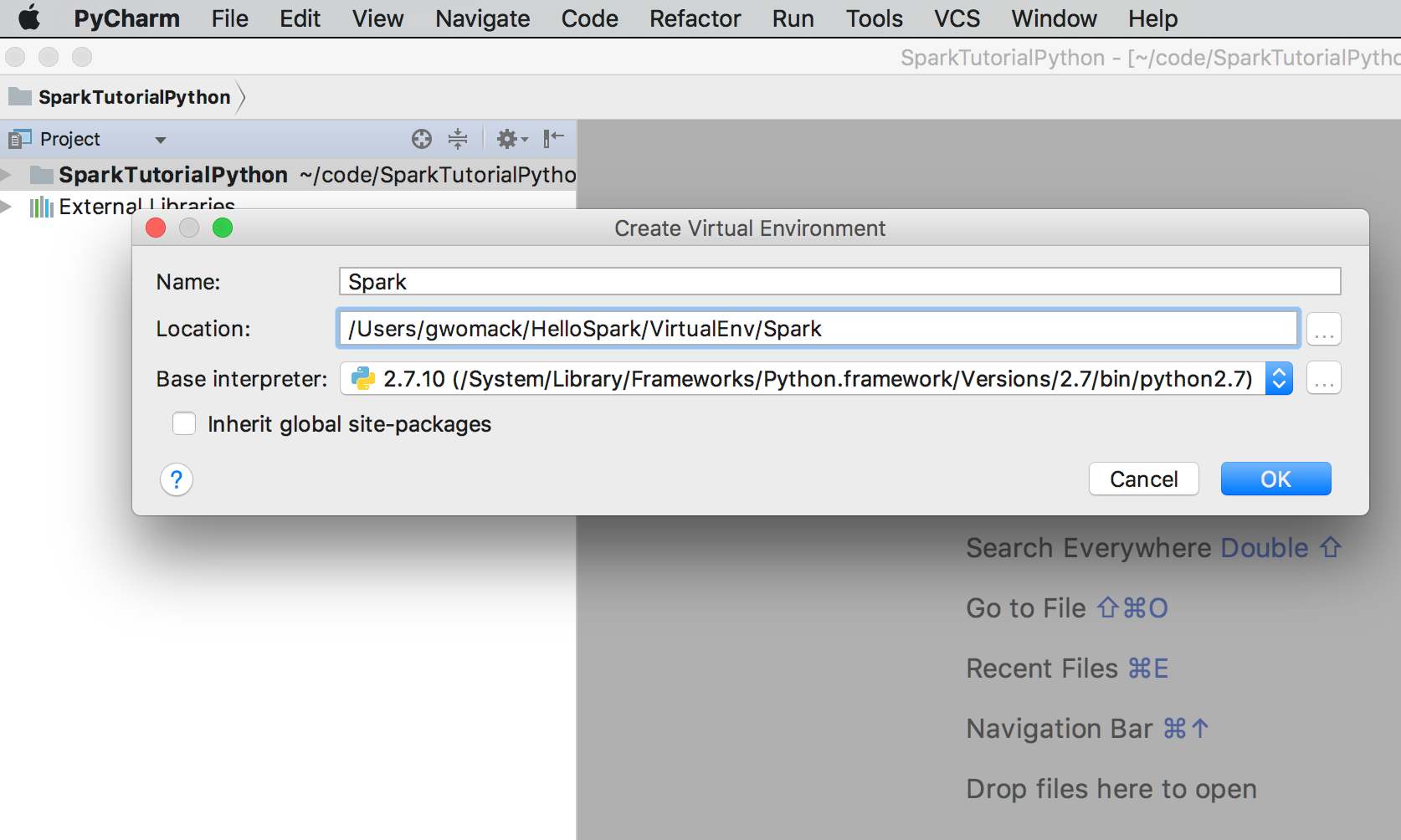1401x840 pixels.
Task: Click the Collapse All icon in Project panel
Action: point(458,139)
